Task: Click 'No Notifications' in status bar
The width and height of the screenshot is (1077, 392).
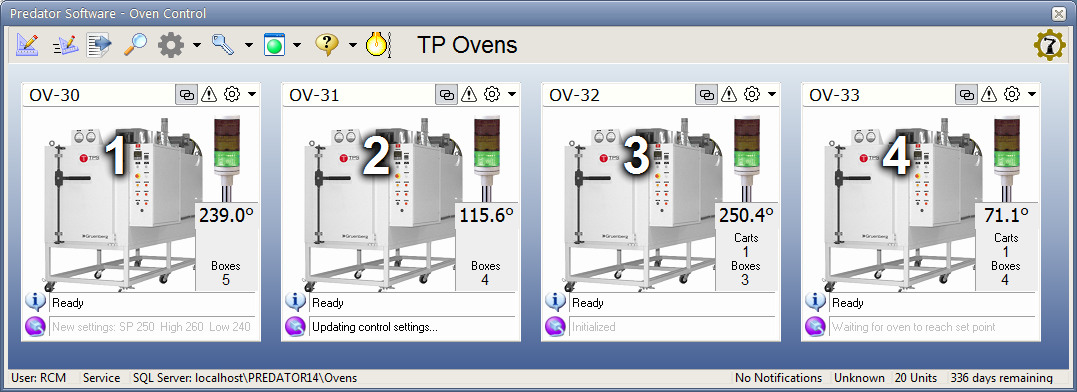Action: 778,378
